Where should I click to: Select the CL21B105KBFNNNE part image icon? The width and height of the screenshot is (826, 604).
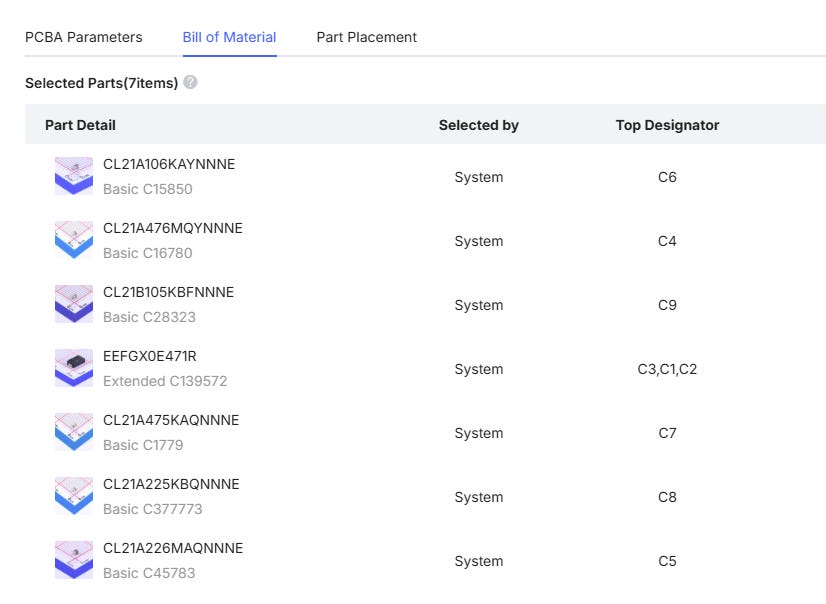(x=74, y=304)
